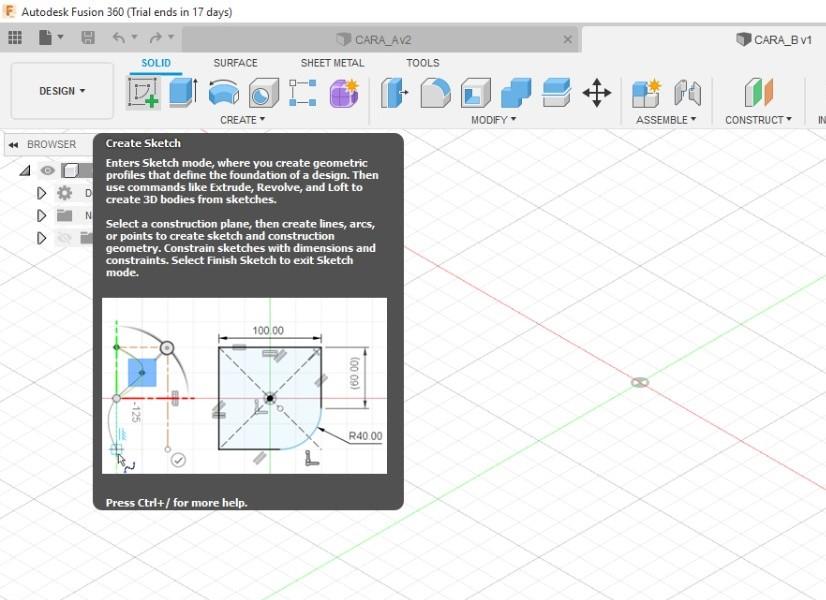
Task: Expand the gear row in browser
Action: pyautogui.click(x=41, y=193)
